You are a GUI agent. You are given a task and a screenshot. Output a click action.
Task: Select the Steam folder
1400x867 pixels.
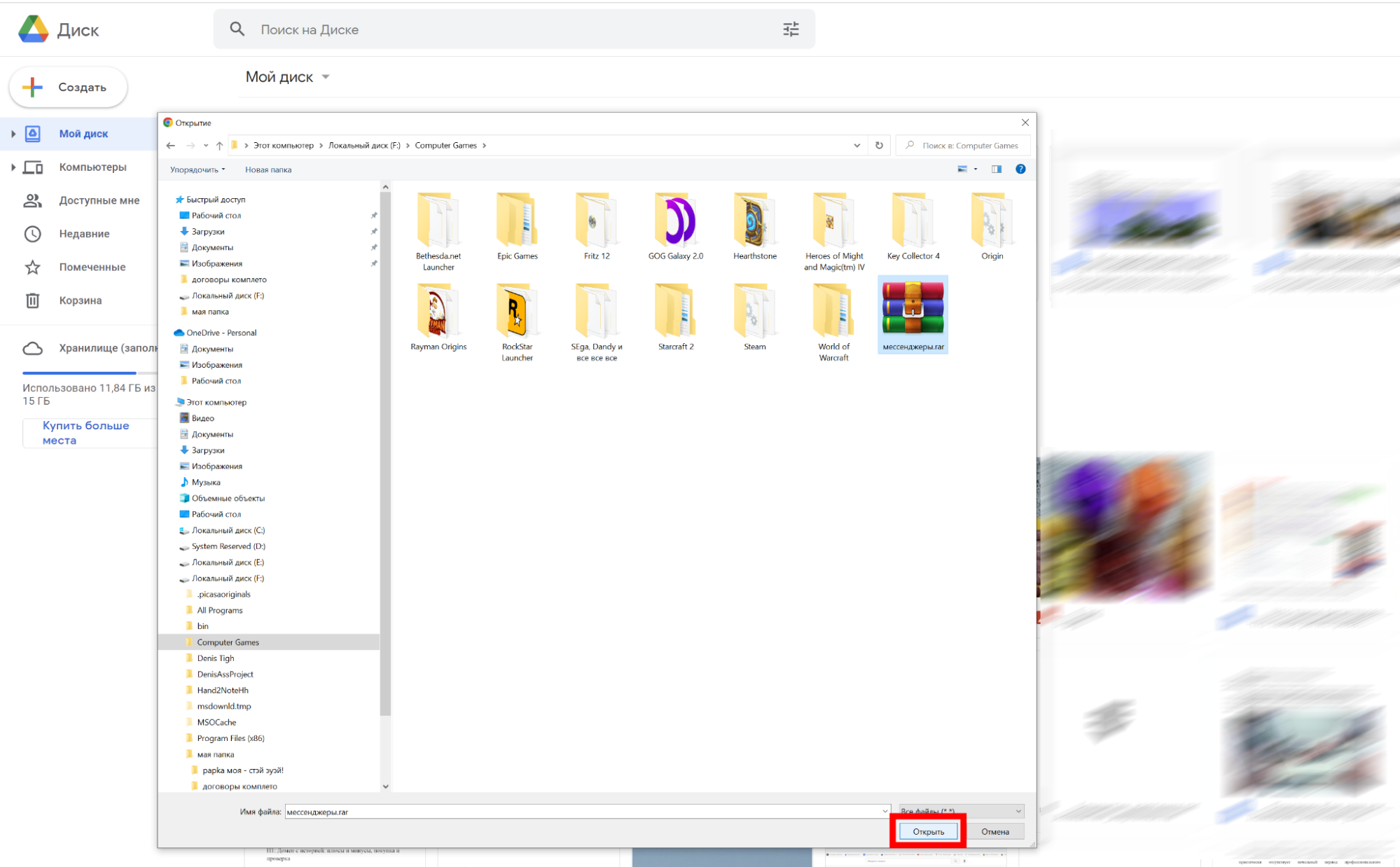pyautogui.click(x=754, y=317)
